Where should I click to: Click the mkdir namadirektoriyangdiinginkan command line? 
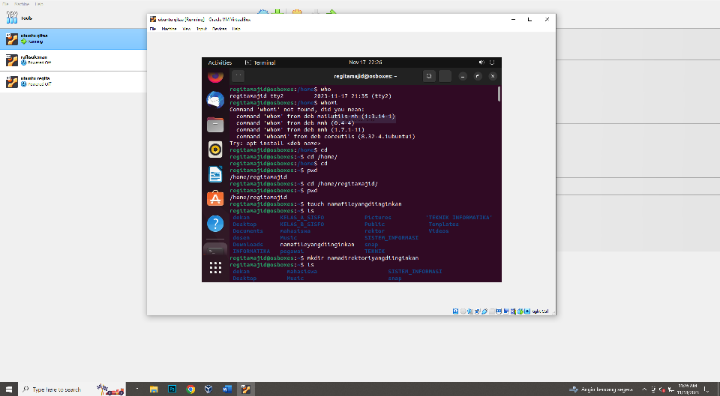[324, 258]
